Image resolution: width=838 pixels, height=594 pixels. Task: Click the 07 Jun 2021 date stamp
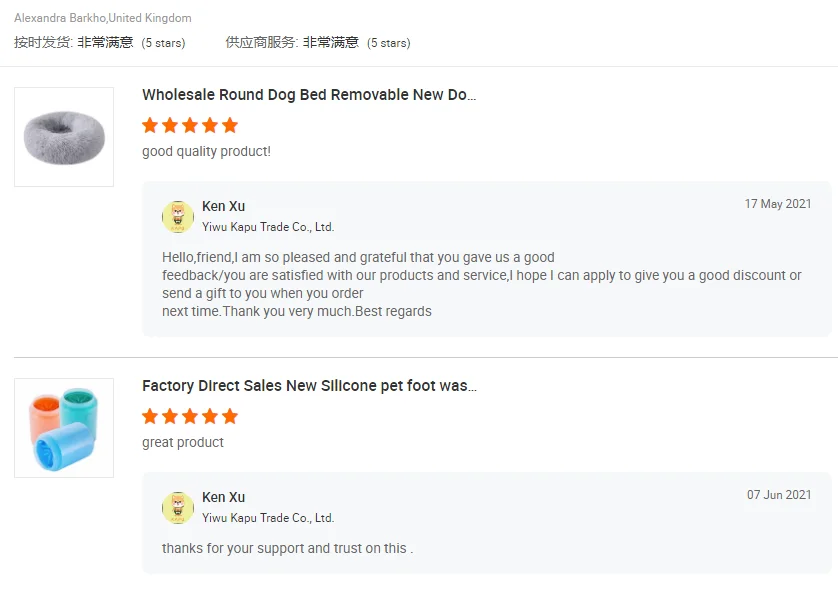tap(779, 495)
